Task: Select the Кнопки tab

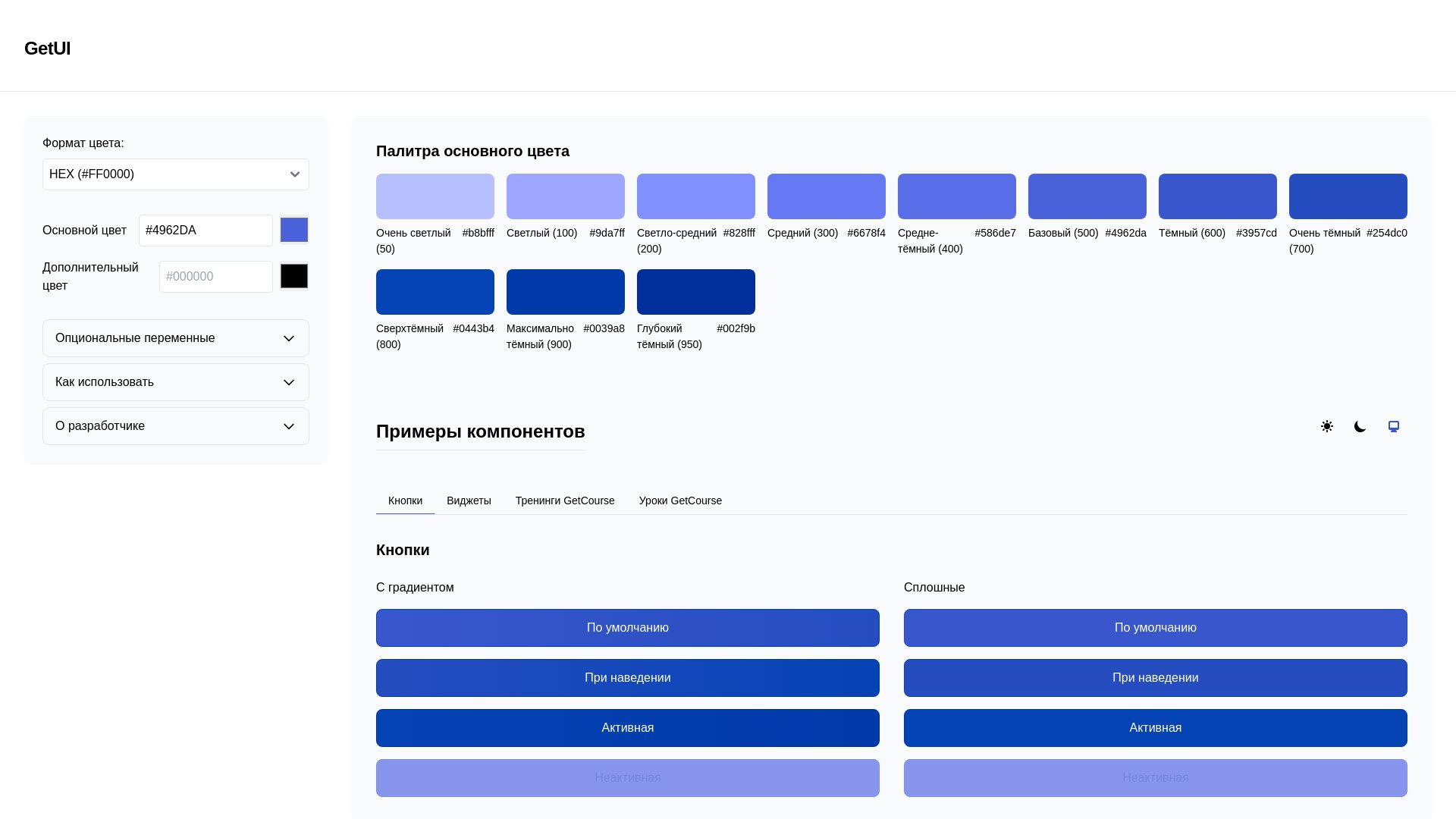Action: coord(405,500)
